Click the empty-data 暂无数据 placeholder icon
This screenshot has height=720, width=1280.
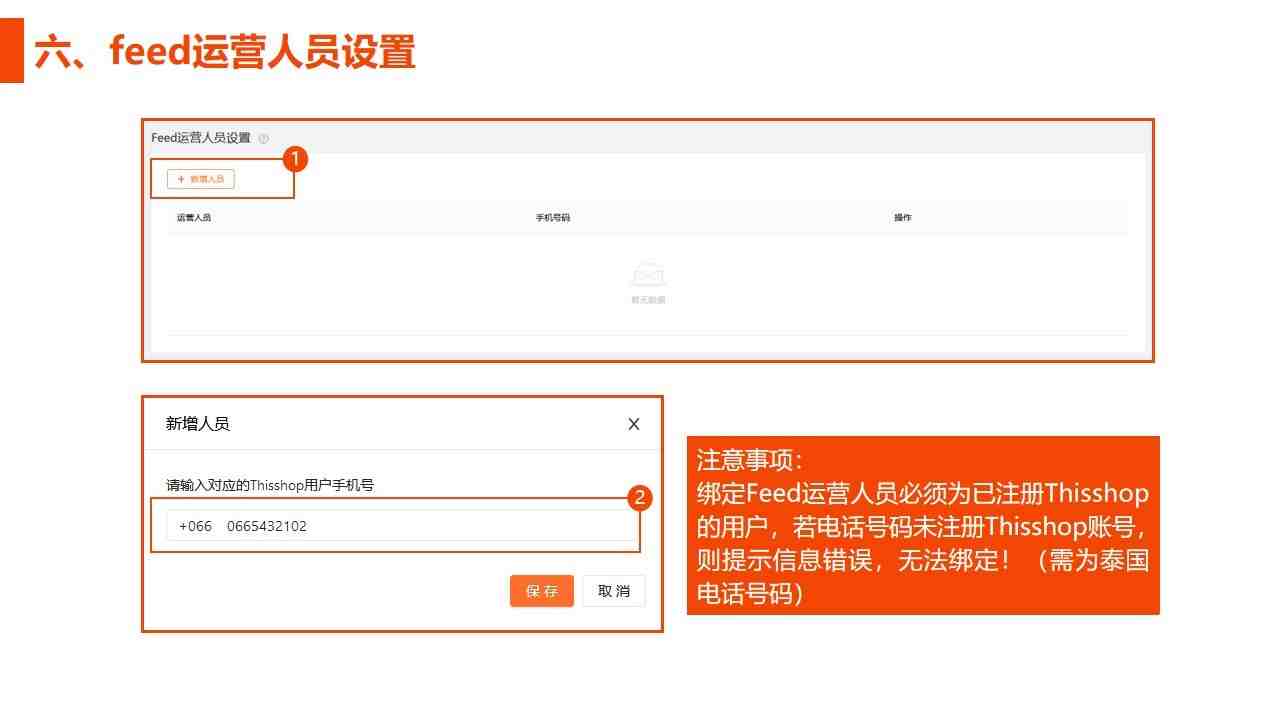pos(648,276)
